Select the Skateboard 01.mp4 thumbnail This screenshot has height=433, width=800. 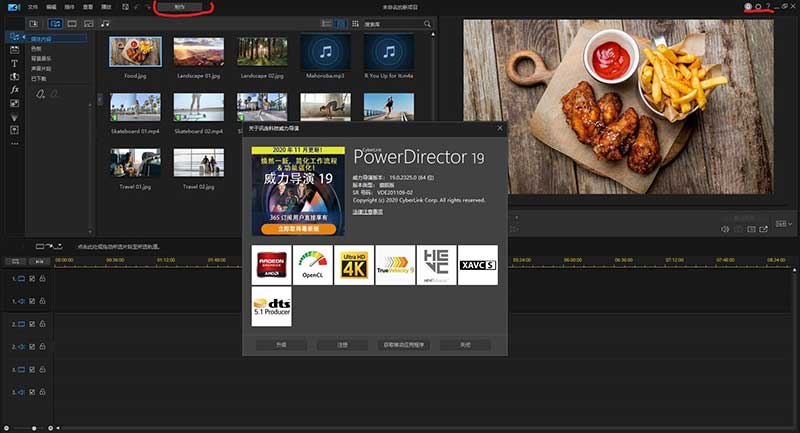[x=135, y=107]
